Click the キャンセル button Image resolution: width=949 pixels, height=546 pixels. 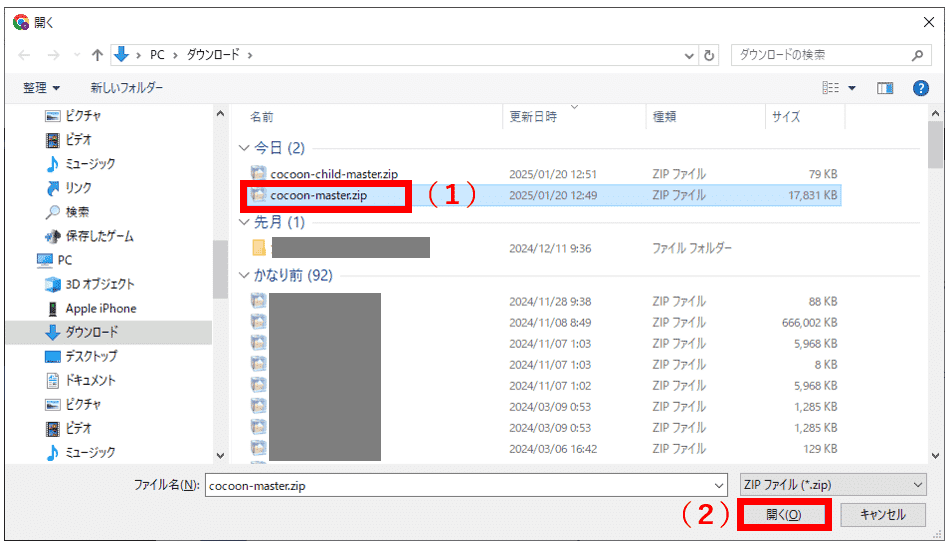882,515
